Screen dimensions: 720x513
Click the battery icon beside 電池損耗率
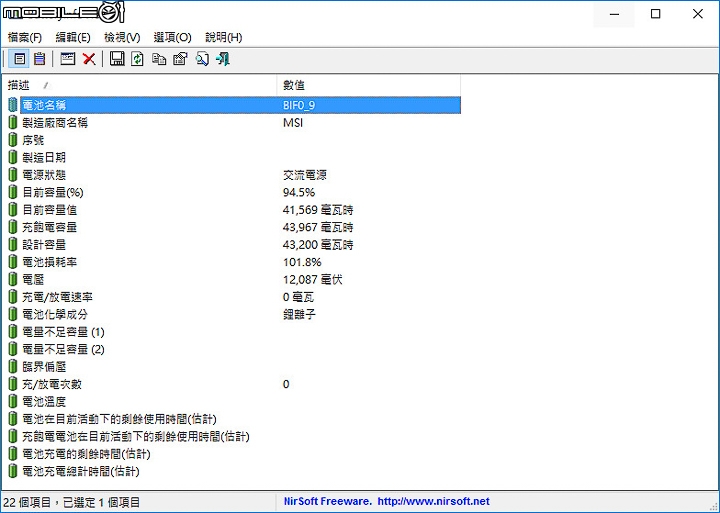pyautogui.click(x=13, y=262)
